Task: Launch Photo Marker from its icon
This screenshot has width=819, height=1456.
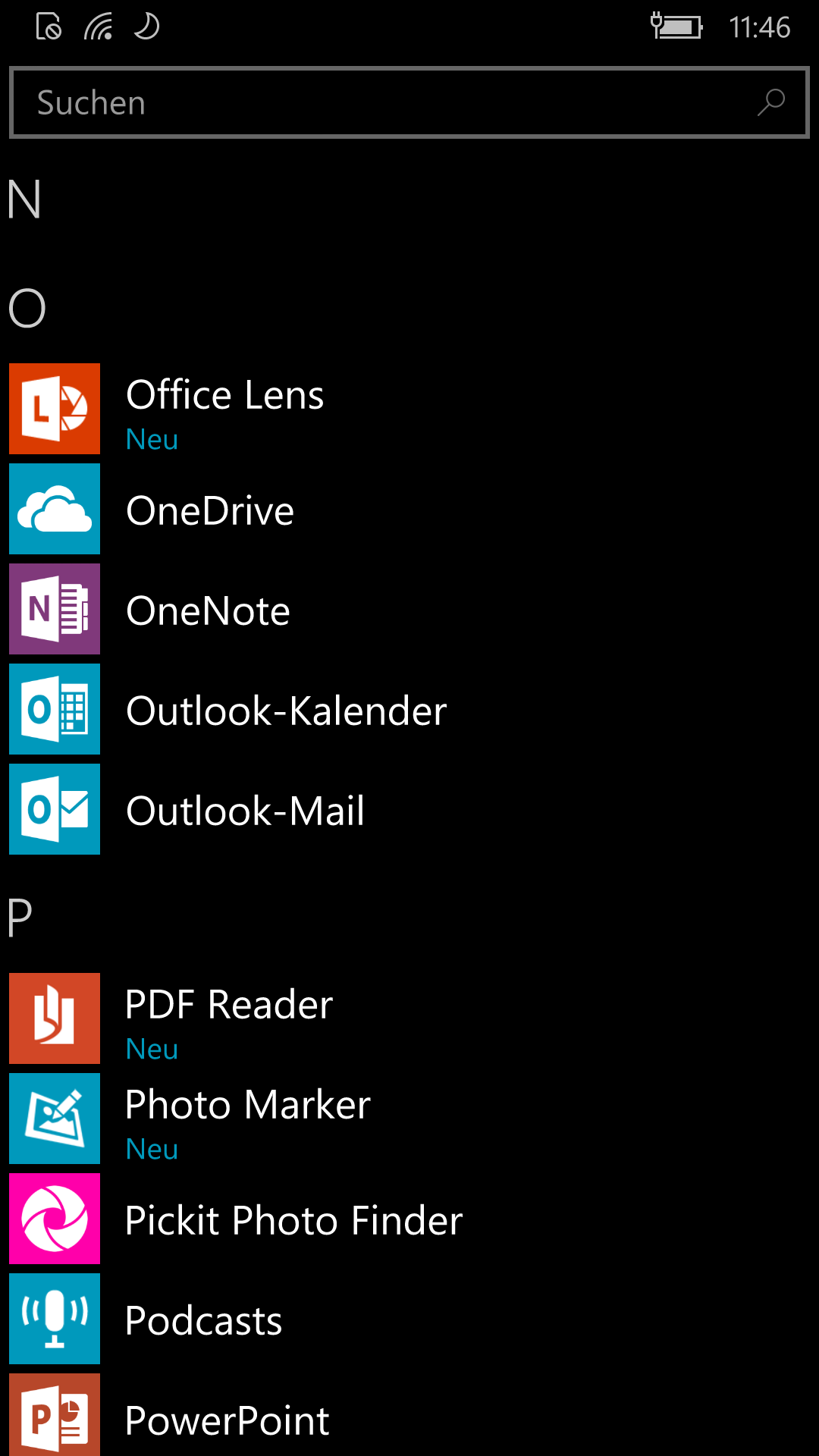Action: tap(55, 1119)
